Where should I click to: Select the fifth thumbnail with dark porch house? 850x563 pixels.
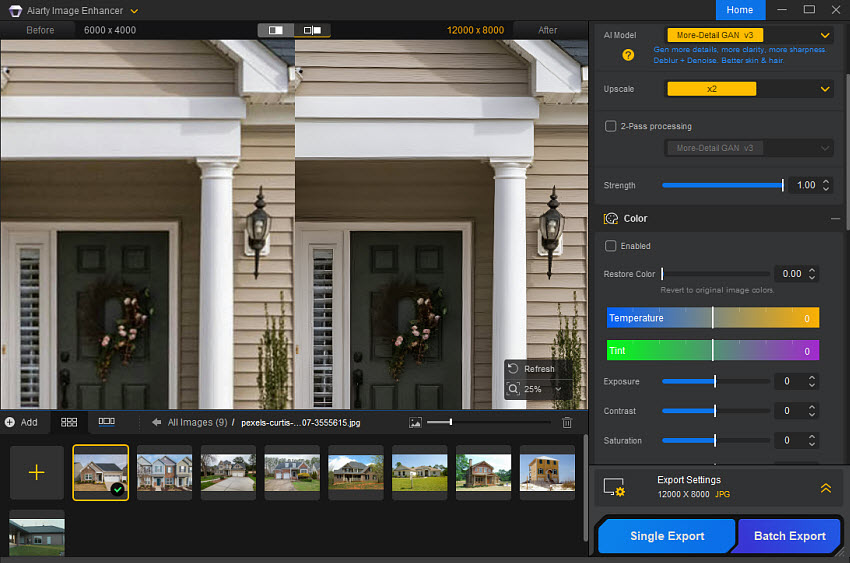(x=356, y=473)
